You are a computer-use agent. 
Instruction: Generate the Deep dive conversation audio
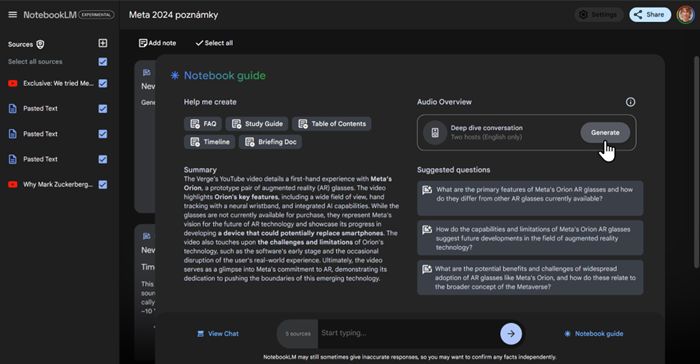tap(605, 133)
